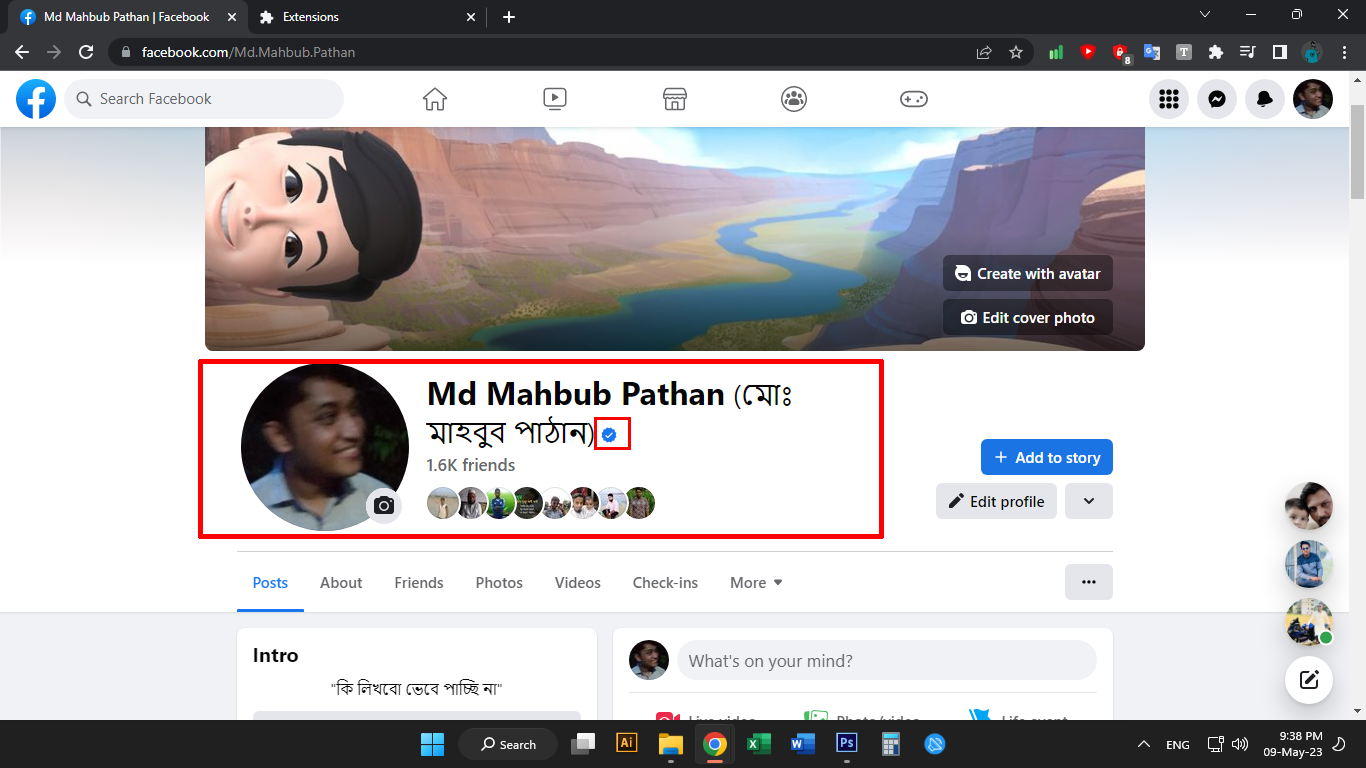Open the Extensions puzzle icon in toolbar
The image size is (1366, 768).
[1216, 52]
